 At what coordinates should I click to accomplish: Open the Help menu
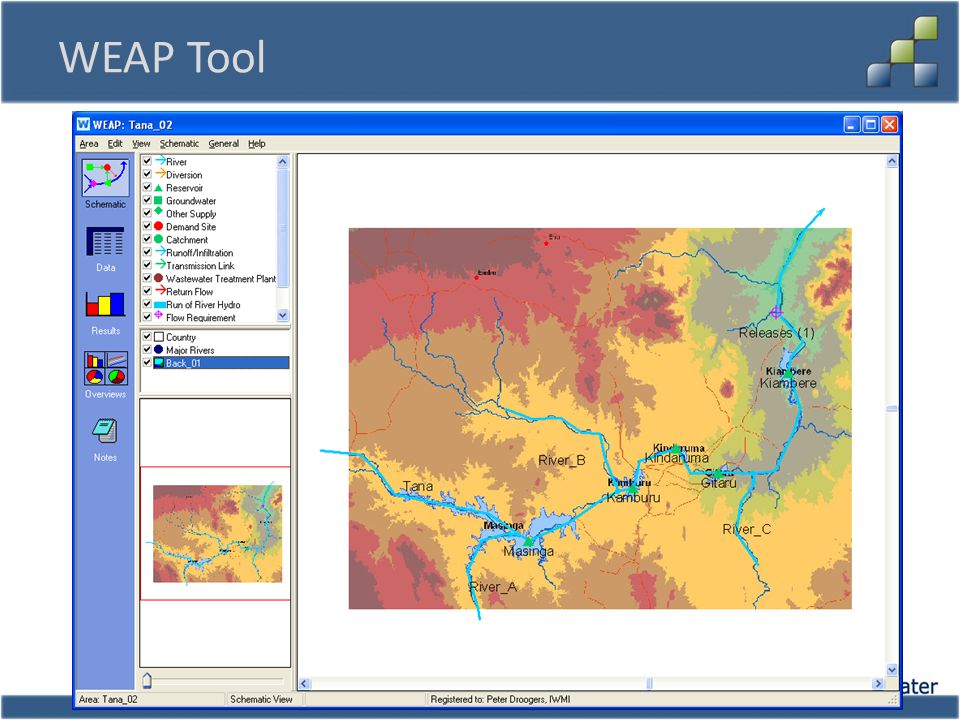(257, 144)
